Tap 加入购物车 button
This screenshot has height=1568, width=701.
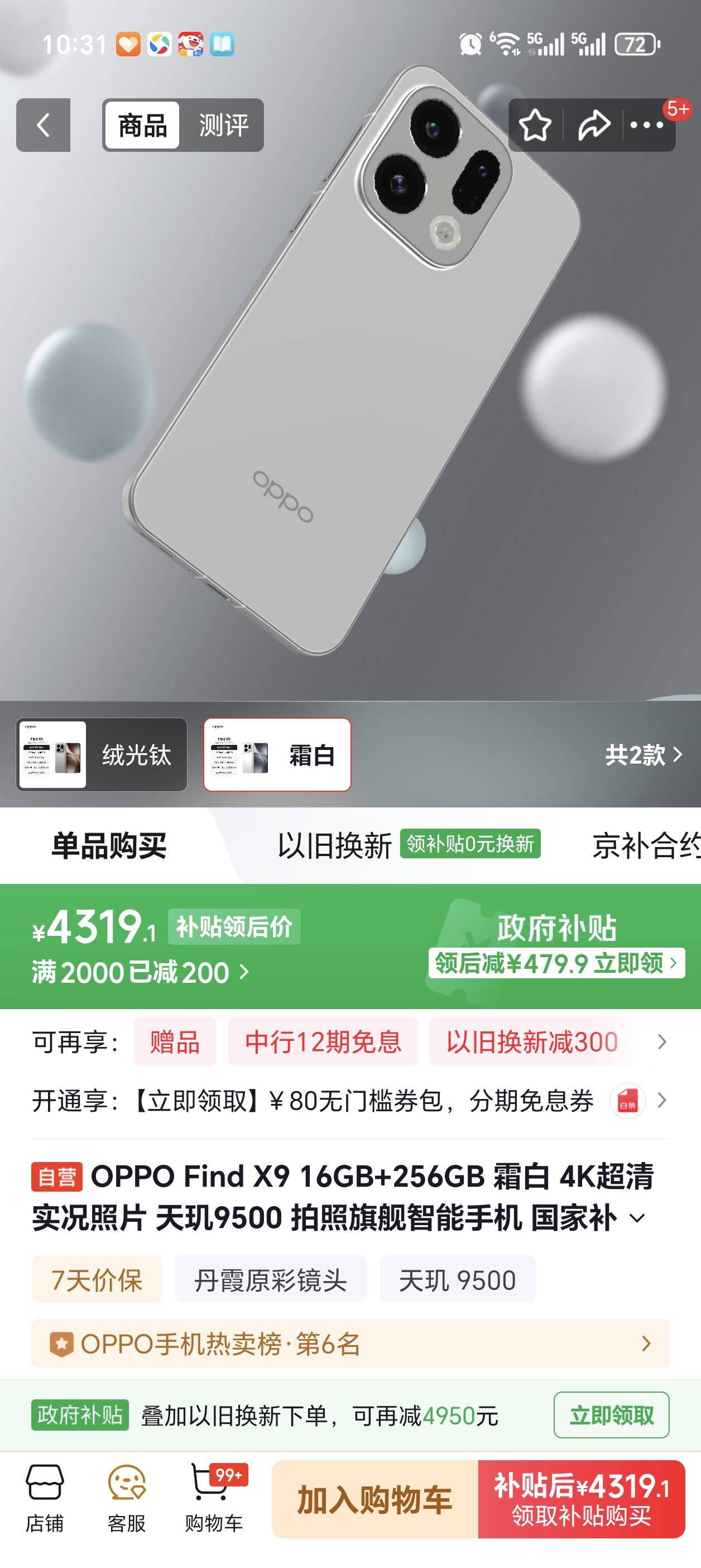375,1499
